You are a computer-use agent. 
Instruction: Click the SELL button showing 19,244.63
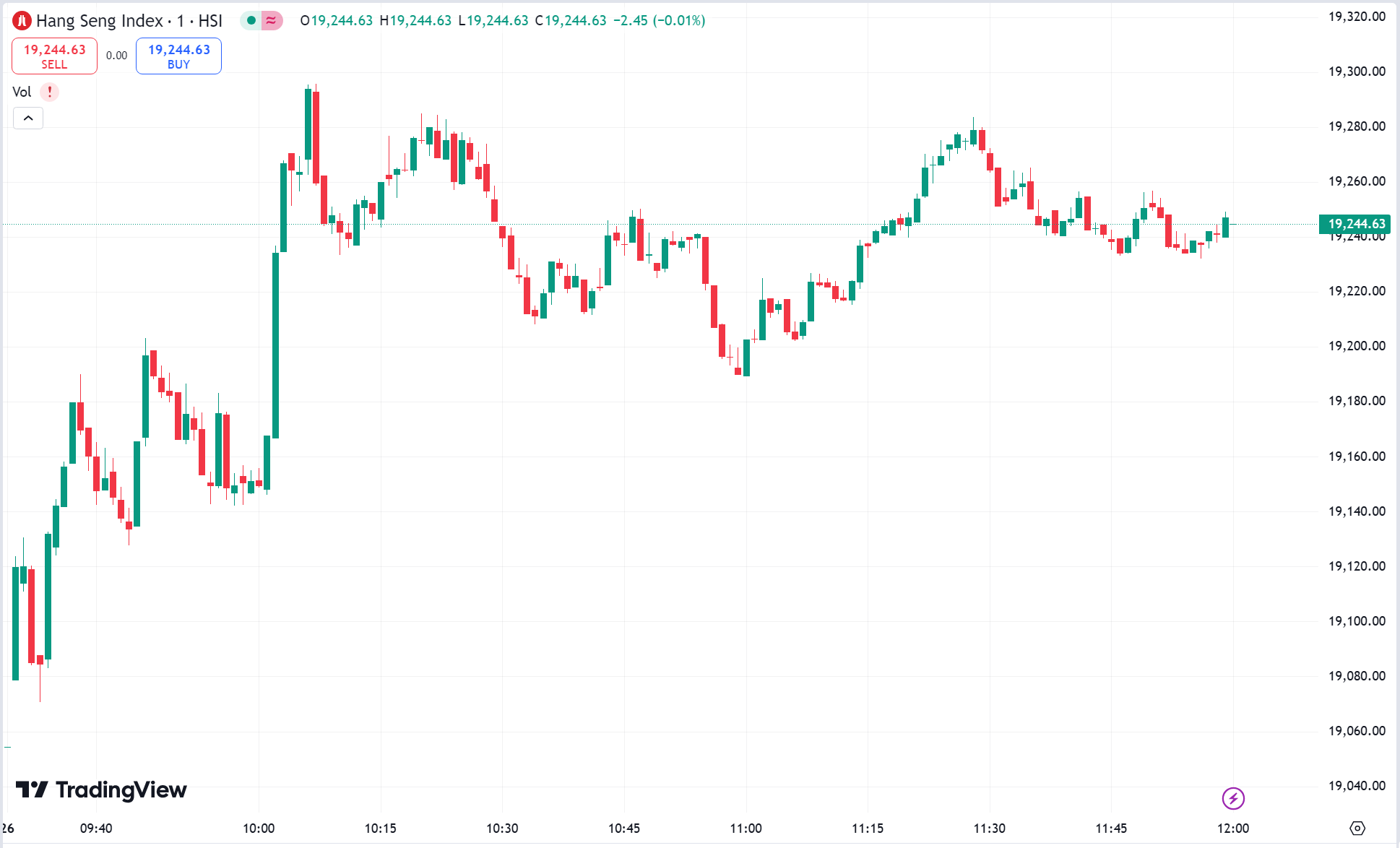[53, 56]
